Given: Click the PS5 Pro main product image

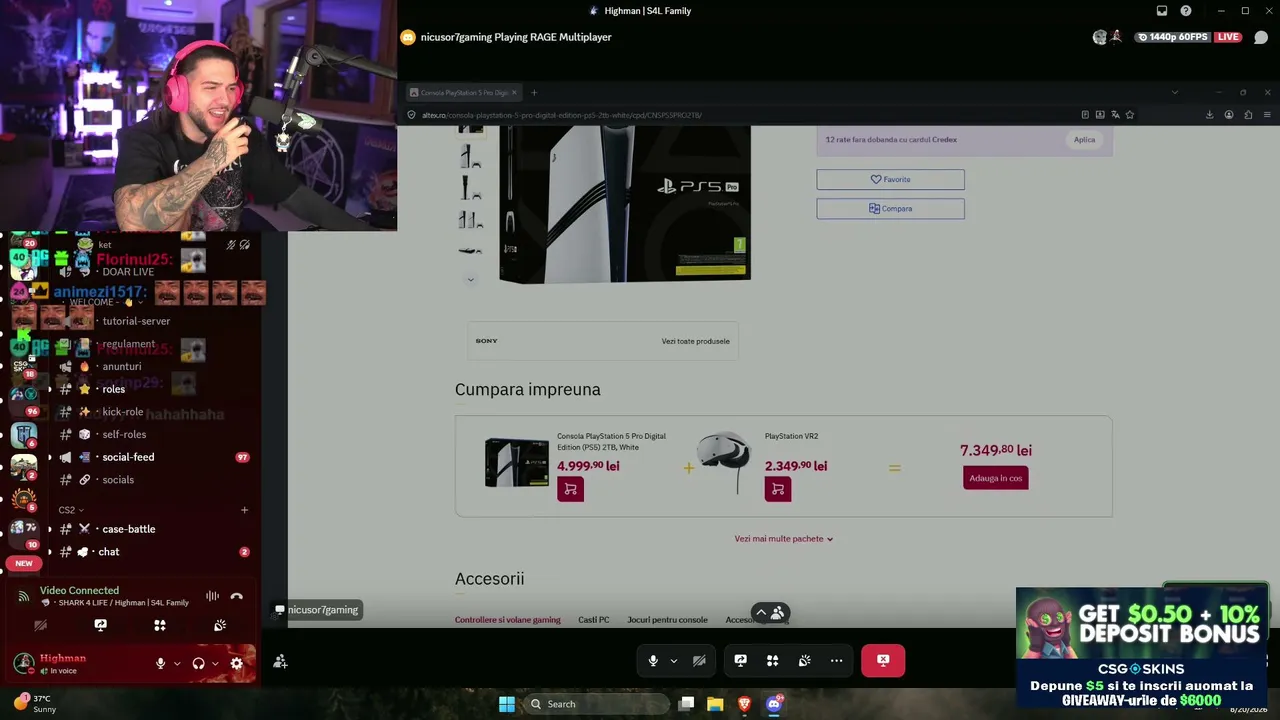Looking at the screenshot, I should 625,203.
